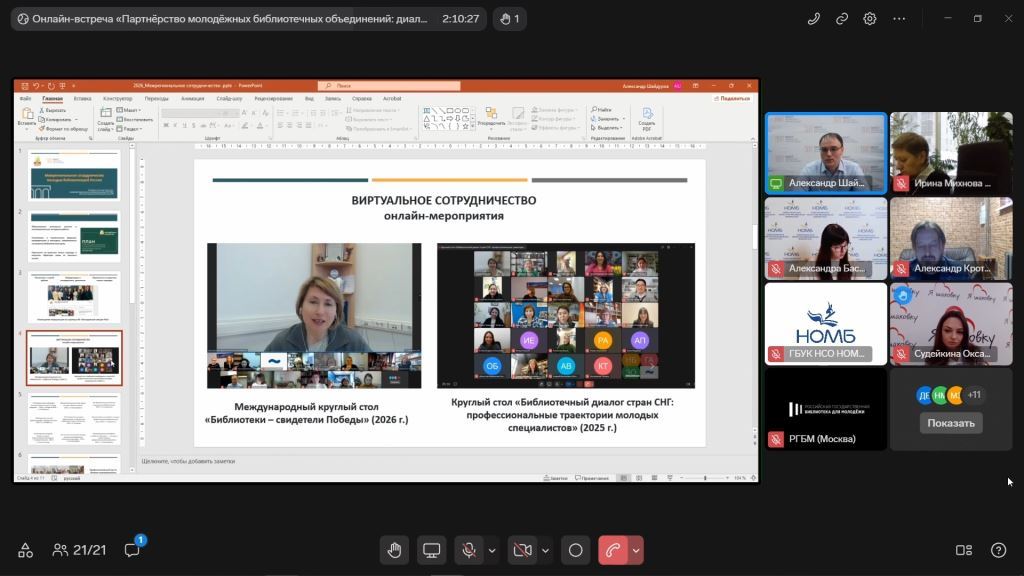The height and width of the screenshot is (576, 1024).
Task: Start screen sharing with the monitor icon
Action: (432, 551)
